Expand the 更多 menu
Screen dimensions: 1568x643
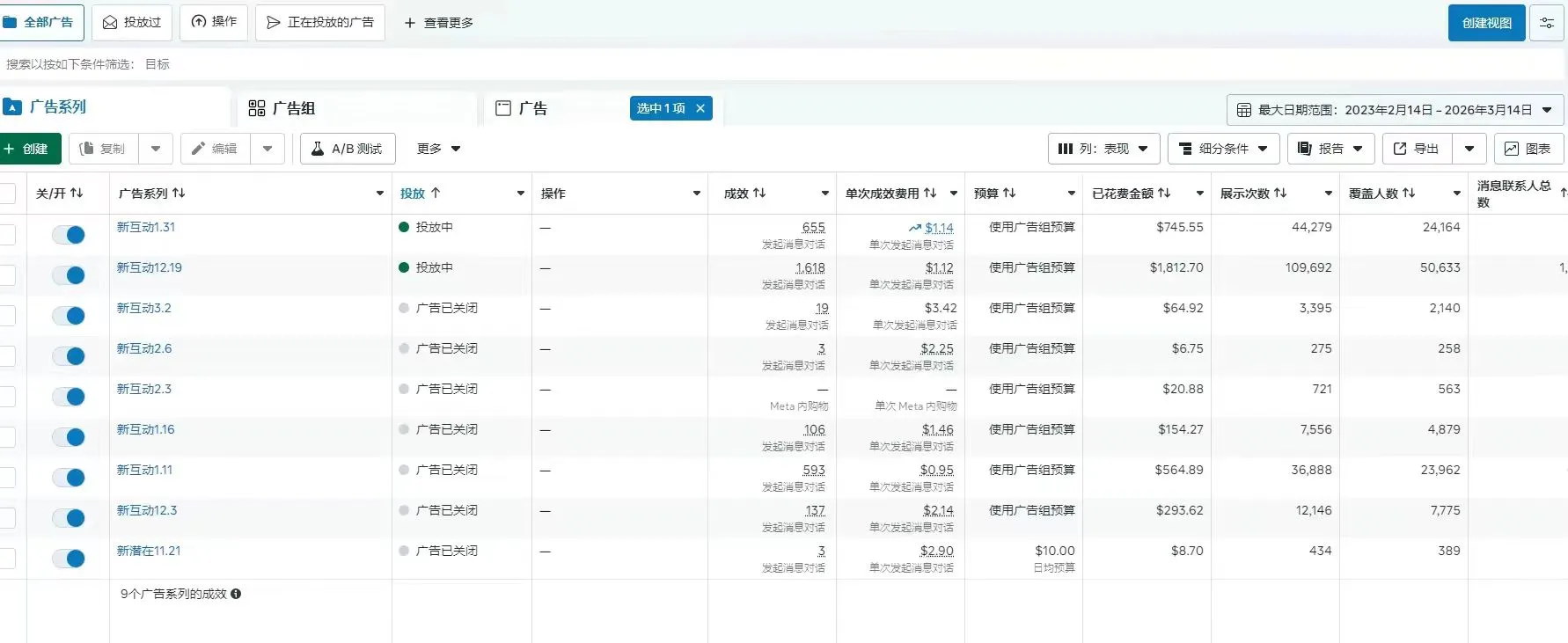click(x=438, y=149)
